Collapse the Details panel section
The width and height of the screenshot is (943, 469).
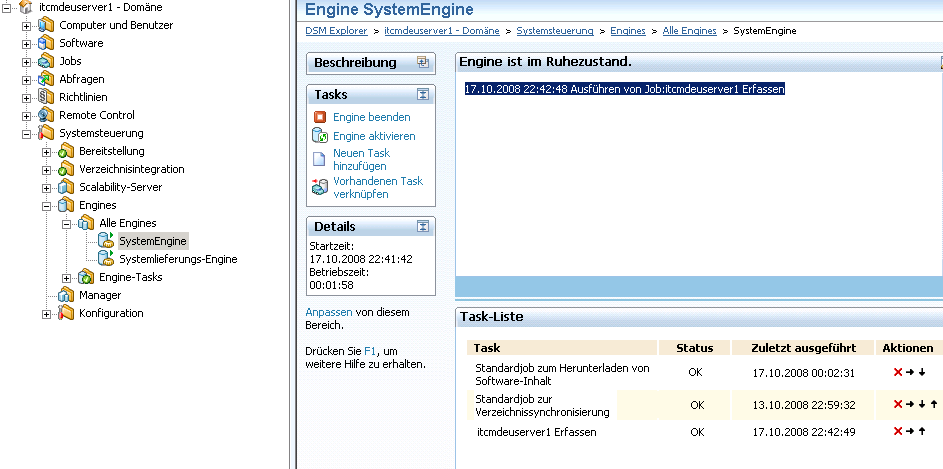[x=423, y=226]
